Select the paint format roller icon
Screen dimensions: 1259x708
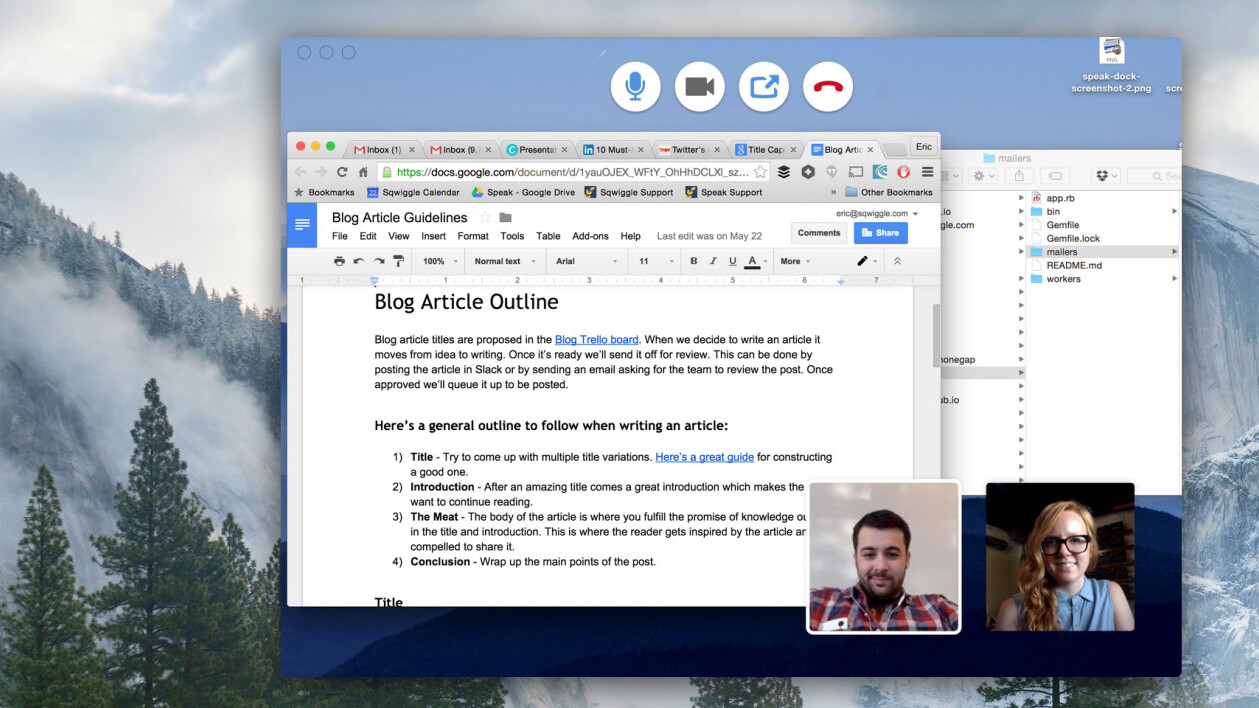click(x=399, y=261)
